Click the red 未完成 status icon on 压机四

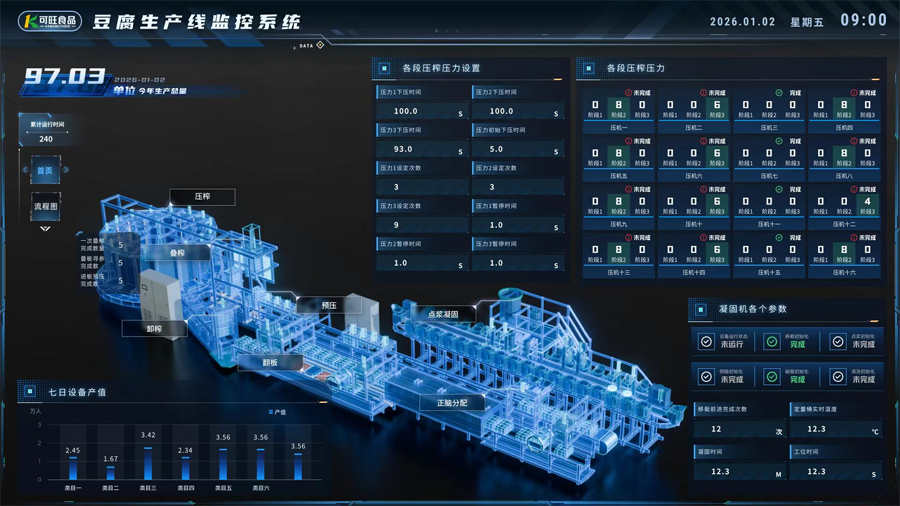click(x=854, y=92)
